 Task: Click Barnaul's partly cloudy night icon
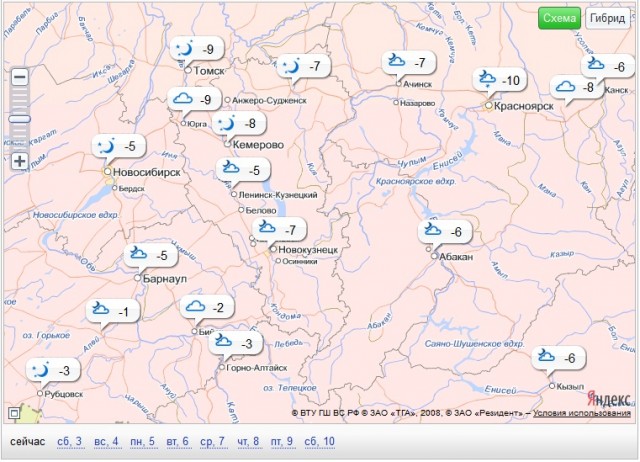[138, 253]
